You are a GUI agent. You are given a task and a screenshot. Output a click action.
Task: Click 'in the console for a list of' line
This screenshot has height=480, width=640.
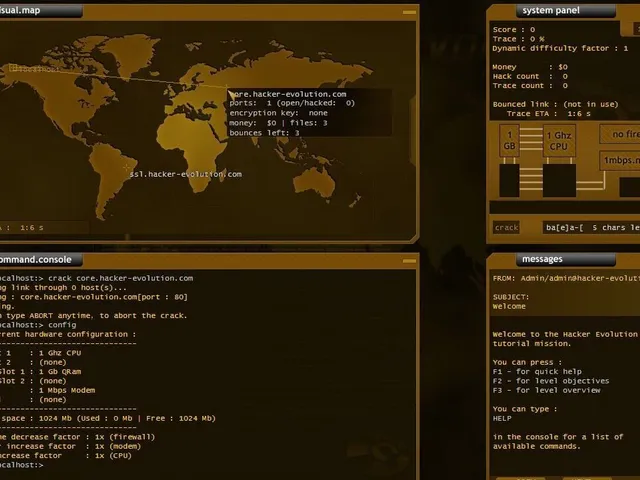coord(558,437)
